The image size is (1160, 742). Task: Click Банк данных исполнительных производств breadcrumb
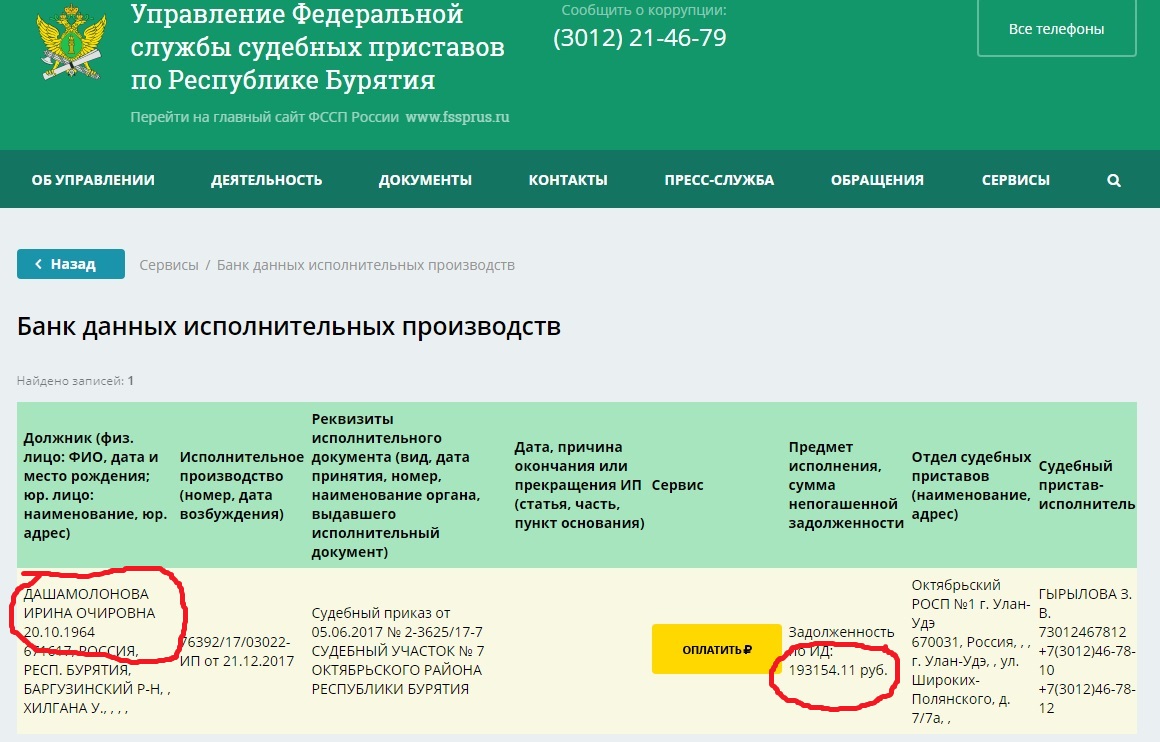coord(366,265)
